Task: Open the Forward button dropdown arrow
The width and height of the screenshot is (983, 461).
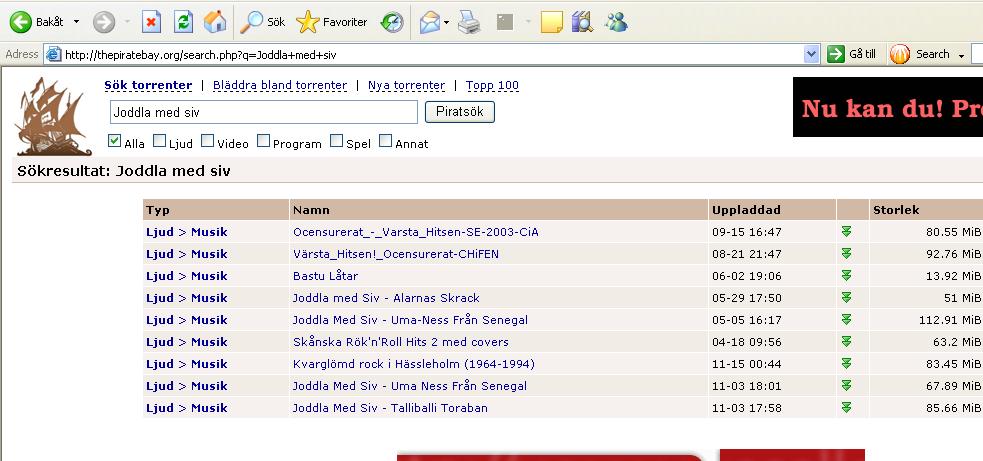Action: (x=127, y=22)
